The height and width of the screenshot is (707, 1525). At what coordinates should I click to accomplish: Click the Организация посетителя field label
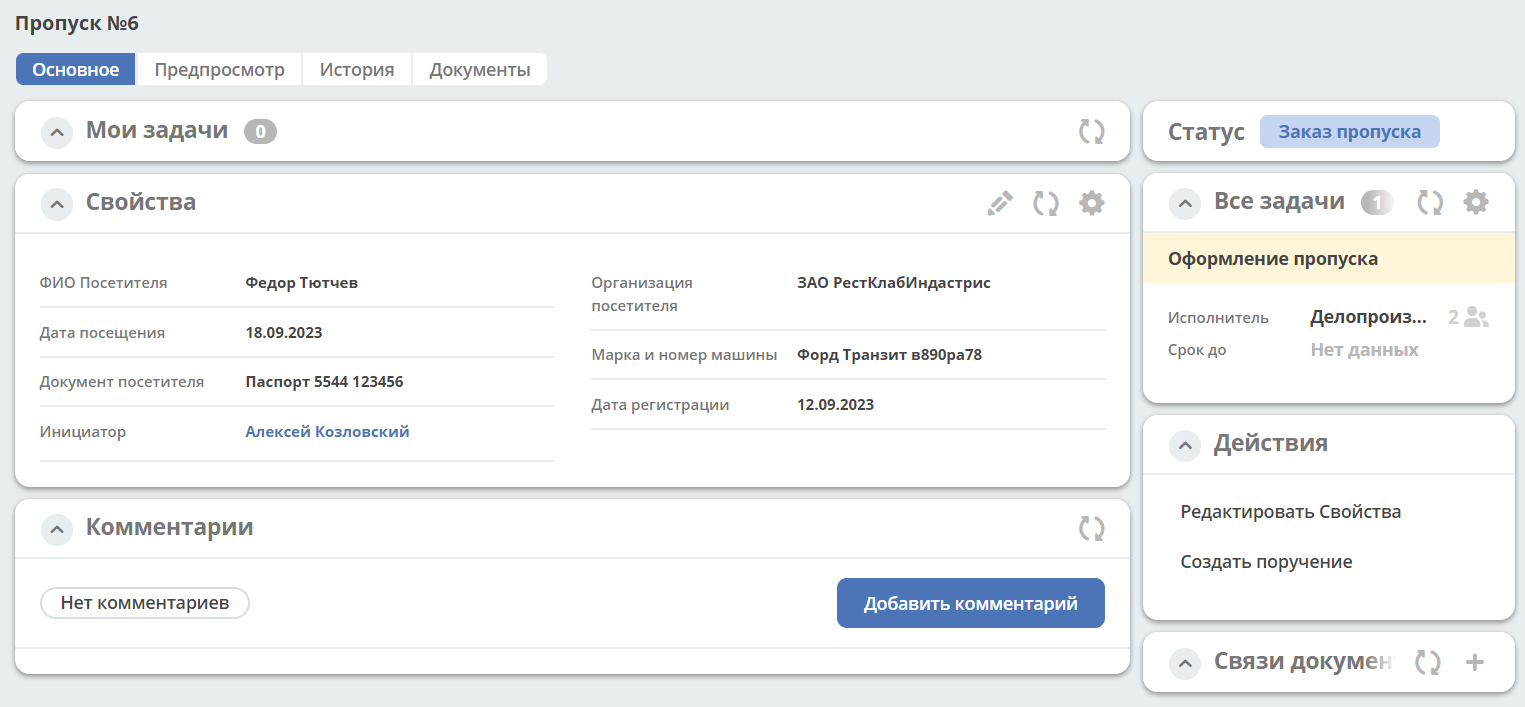click(x=642, y=295)
